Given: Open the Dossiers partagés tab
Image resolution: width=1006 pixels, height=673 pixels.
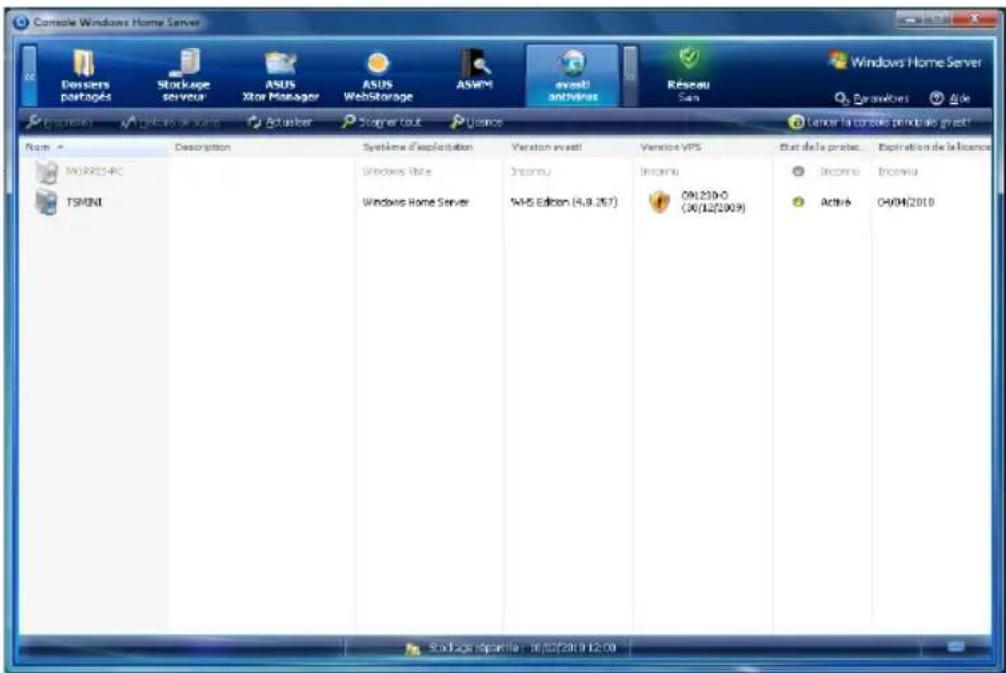Looking at the screenshot, I should click(x=85, y=75).
